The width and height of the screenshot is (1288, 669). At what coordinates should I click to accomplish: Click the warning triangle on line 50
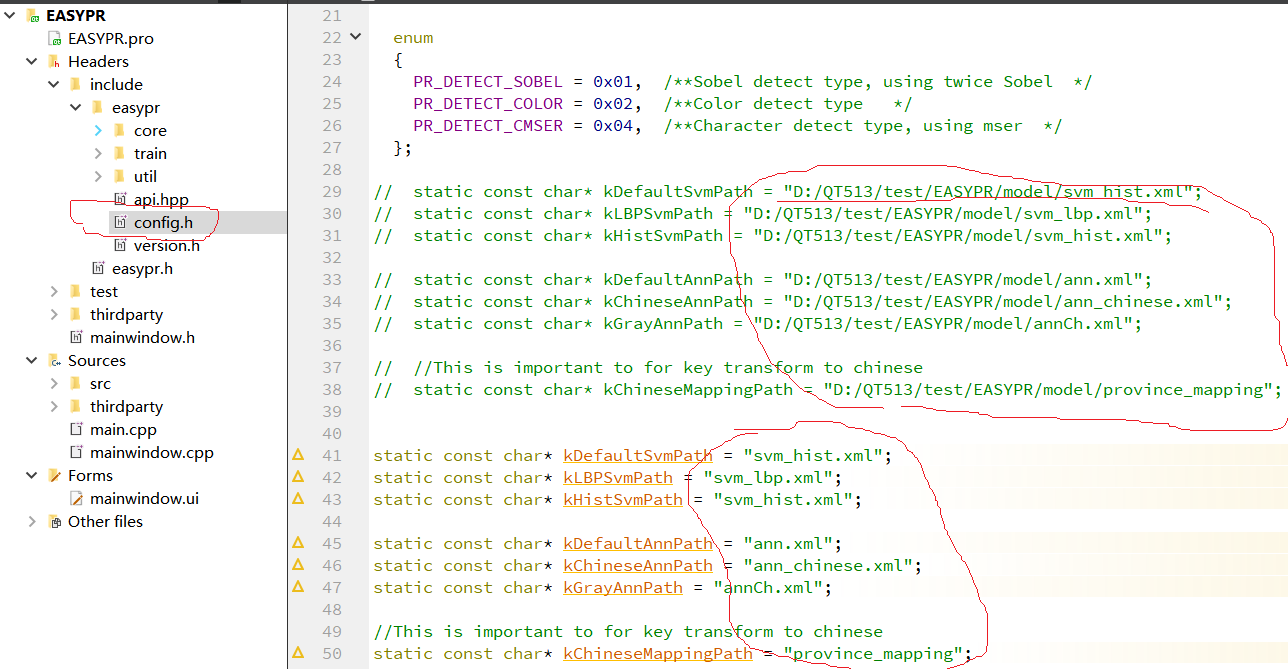pyautogui.click(x=298, y=653)
